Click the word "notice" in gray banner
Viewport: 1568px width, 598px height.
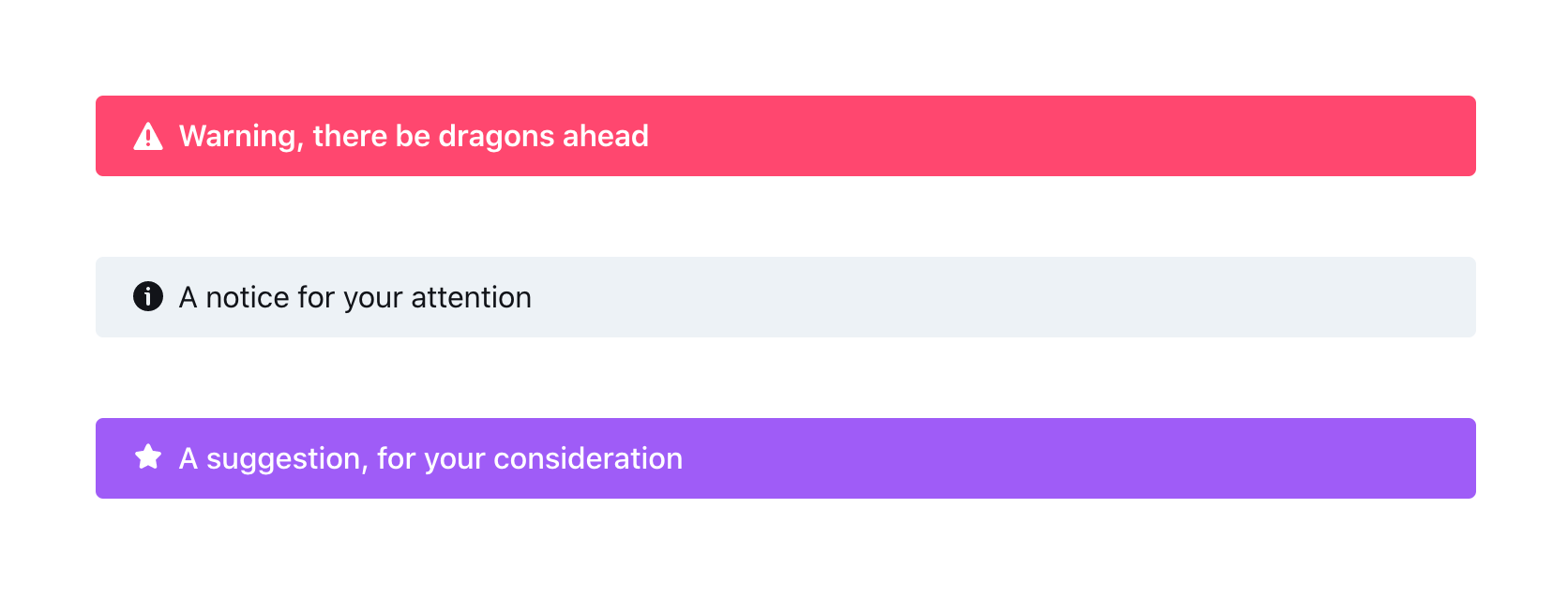248,298
